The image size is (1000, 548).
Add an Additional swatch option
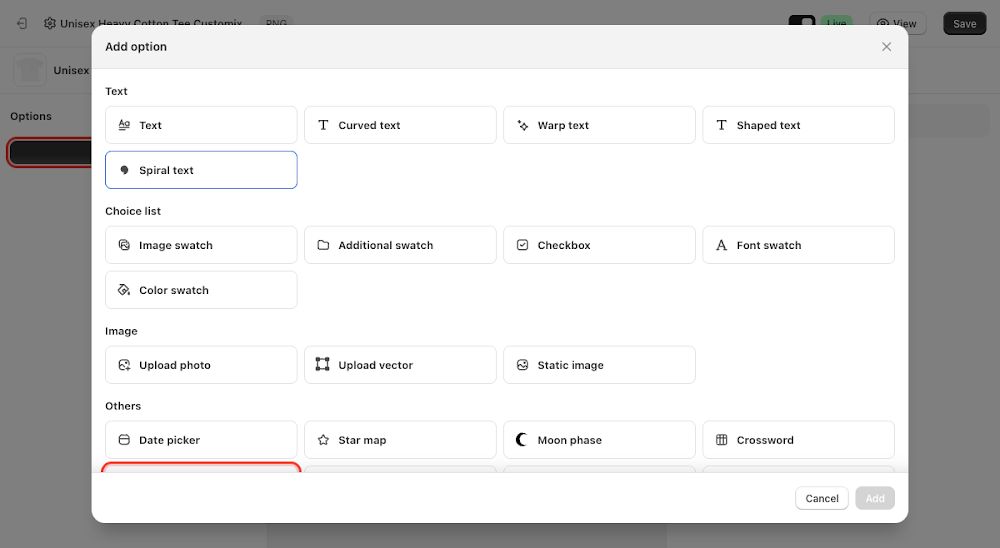tap(400, 245)
